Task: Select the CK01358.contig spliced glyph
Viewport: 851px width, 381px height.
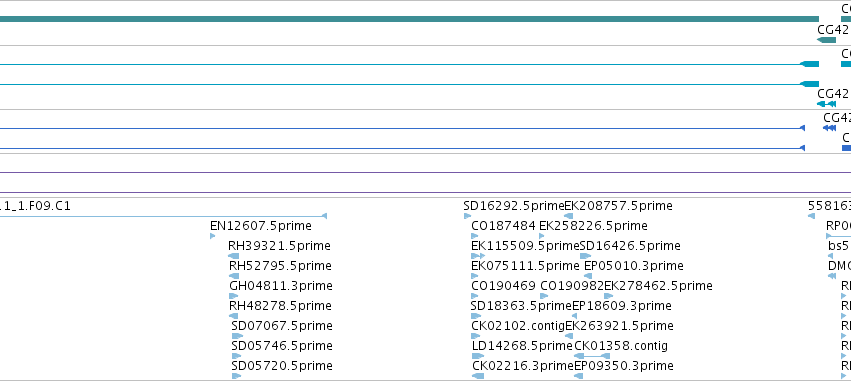Action: [592, 356]
